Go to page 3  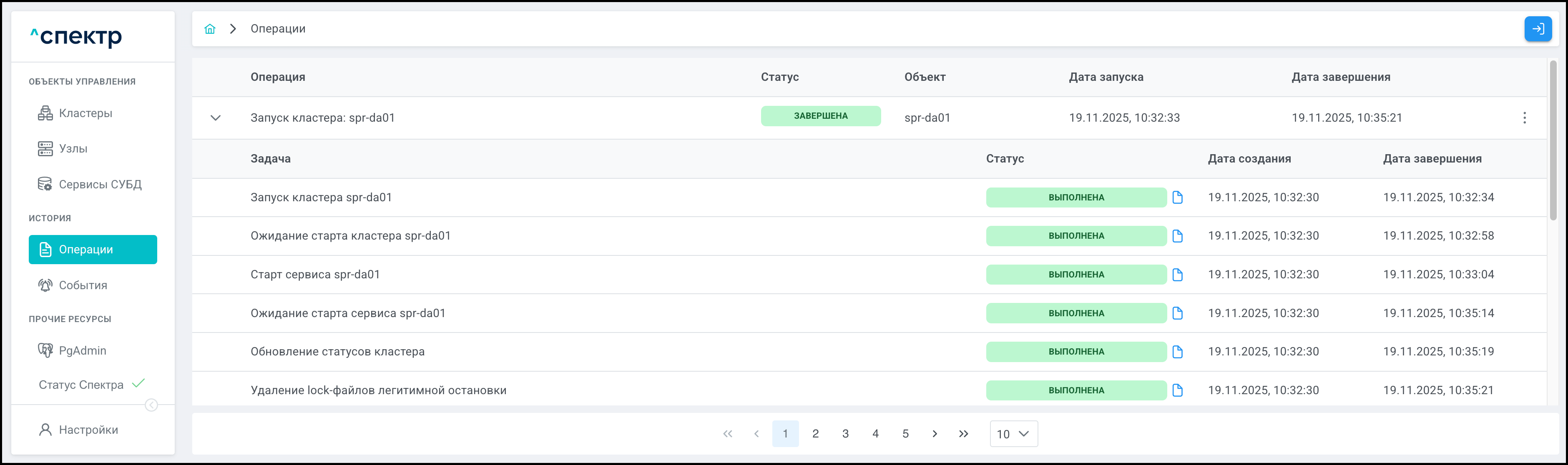[x=845, y=434]
